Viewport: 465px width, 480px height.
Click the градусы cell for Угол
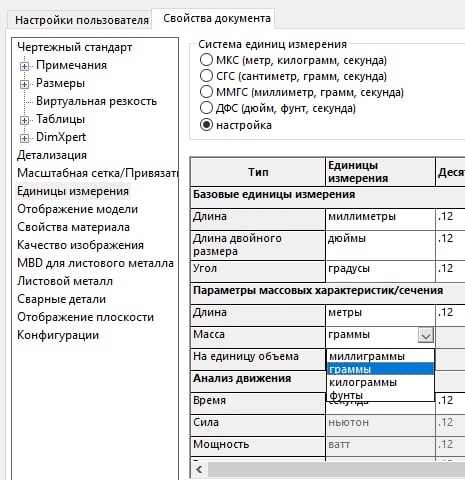pos(380,271)
